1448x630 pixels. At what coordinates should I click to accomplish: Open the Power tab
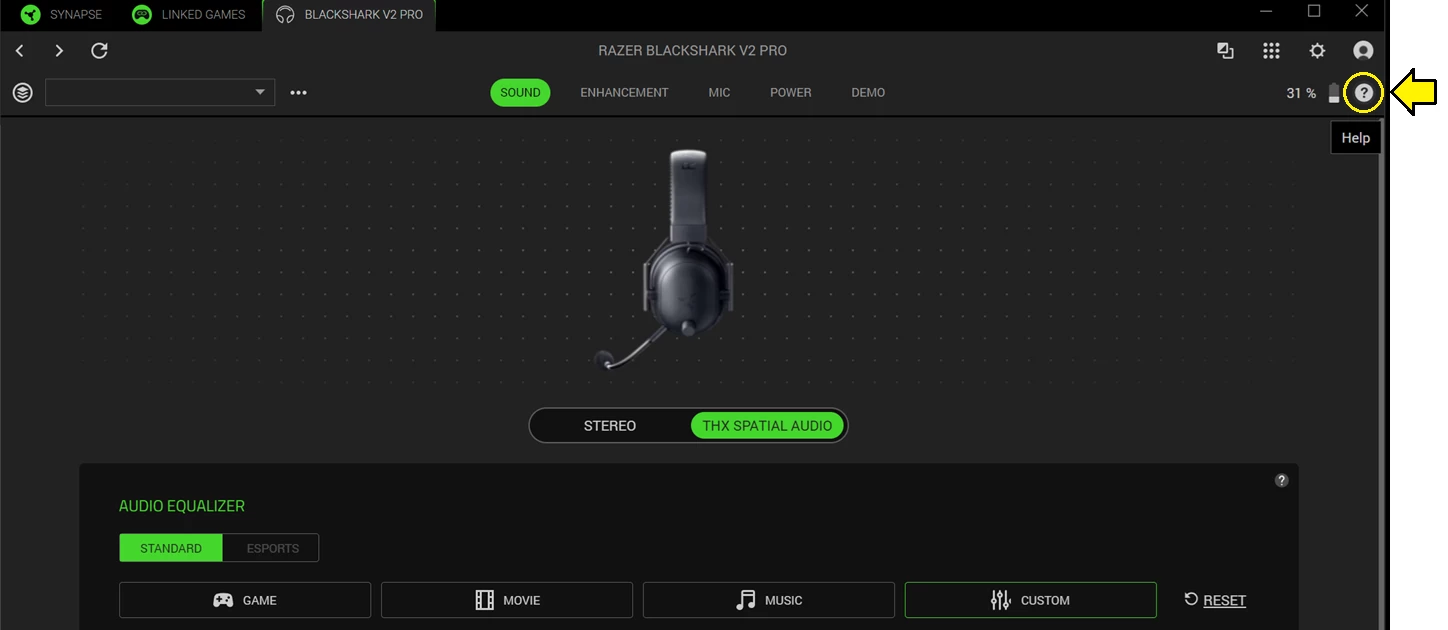[x=790, y=92]
